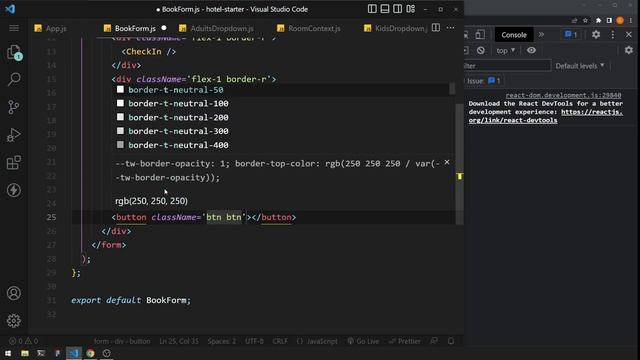Image resolution: width=640 pixels, height=360 pixels.
Task: Open the Extensions view
Action: [x=14, y=162]
